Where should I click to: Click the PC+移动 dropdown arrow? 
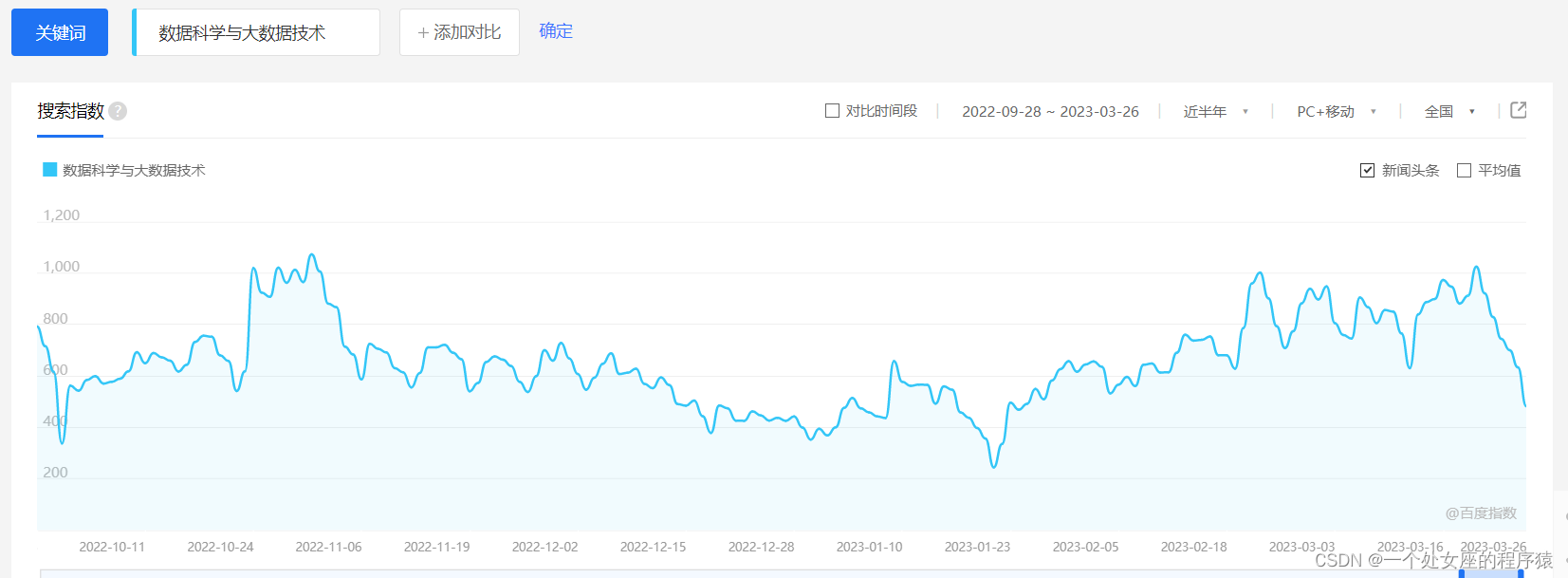pyautogui.click(x=1373, y=112)
